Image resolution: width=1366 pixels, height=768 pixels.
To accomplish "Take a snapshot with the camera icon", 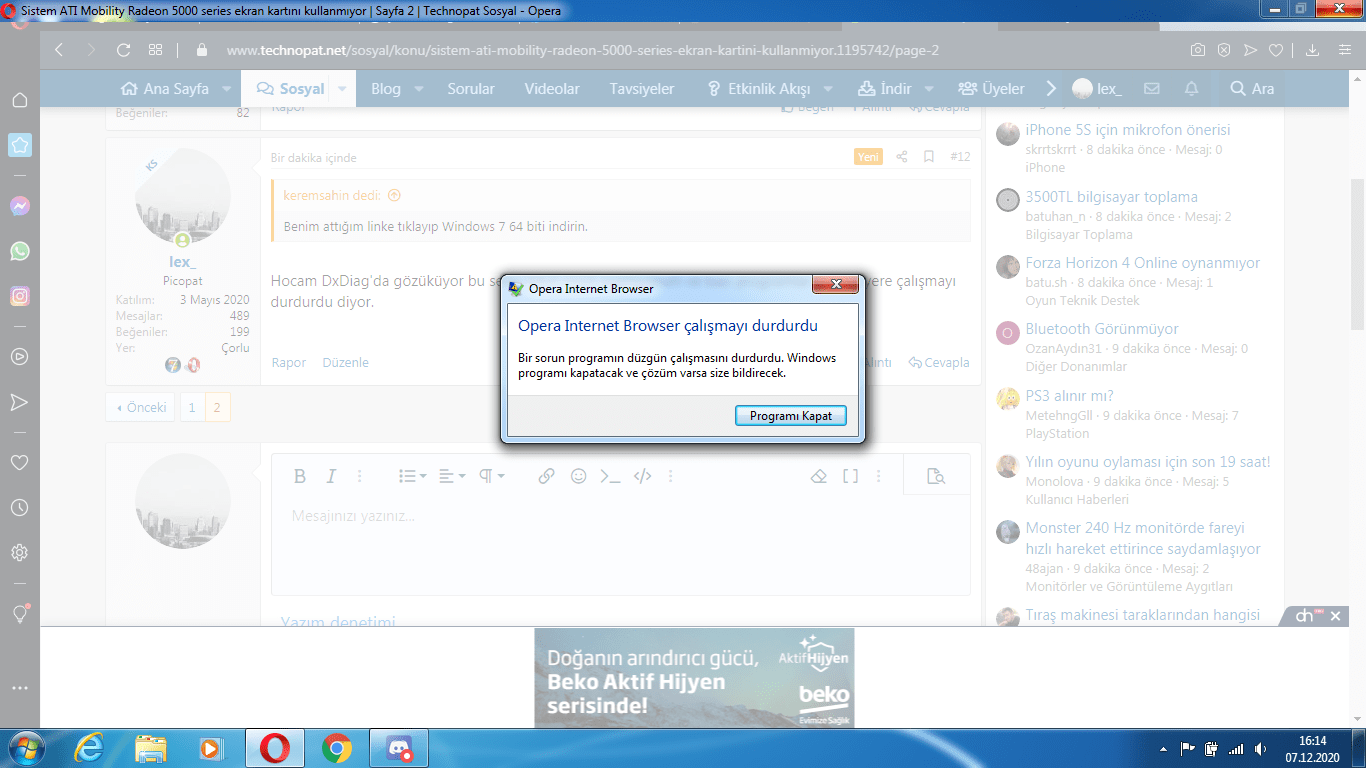I will pyautogui.click(x=1198, y=50).
